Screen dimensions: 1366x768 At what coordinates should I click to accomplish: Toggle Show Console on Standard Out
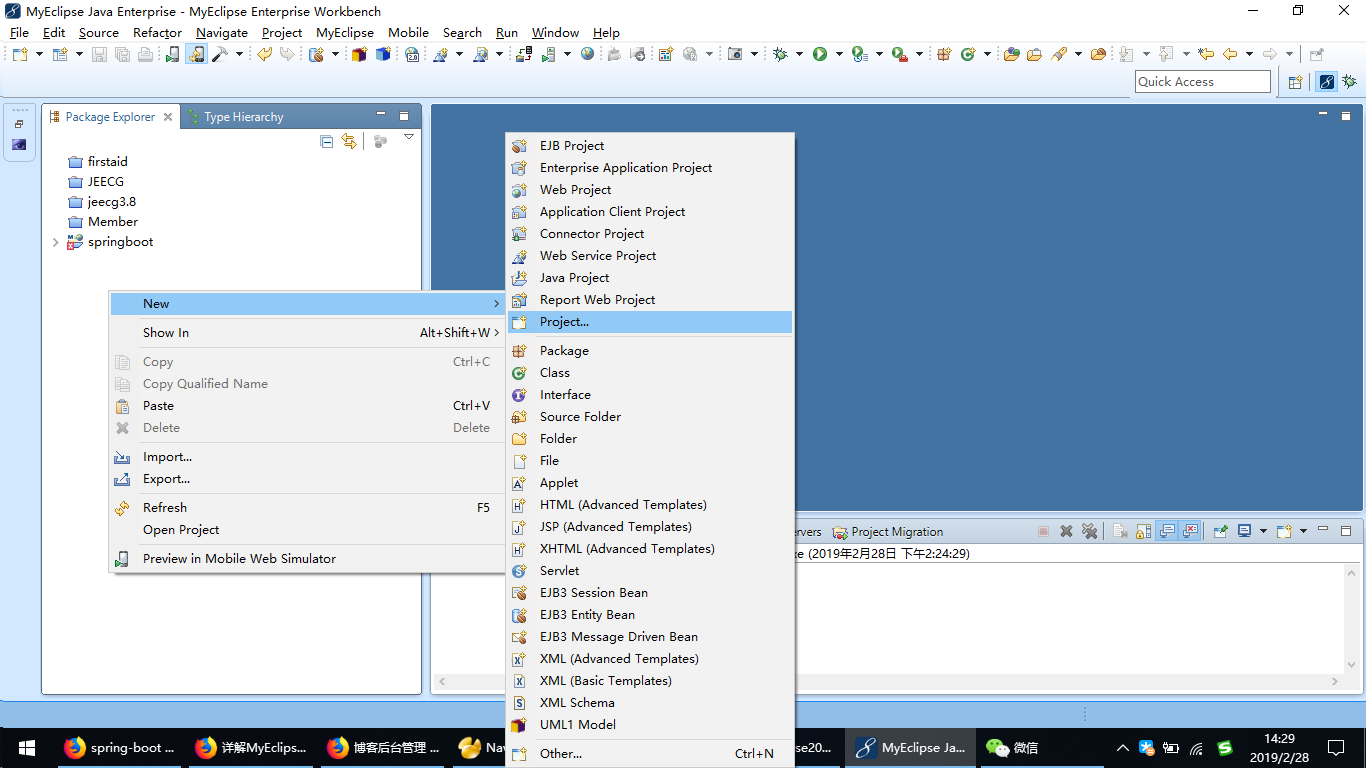[1167, 531]
